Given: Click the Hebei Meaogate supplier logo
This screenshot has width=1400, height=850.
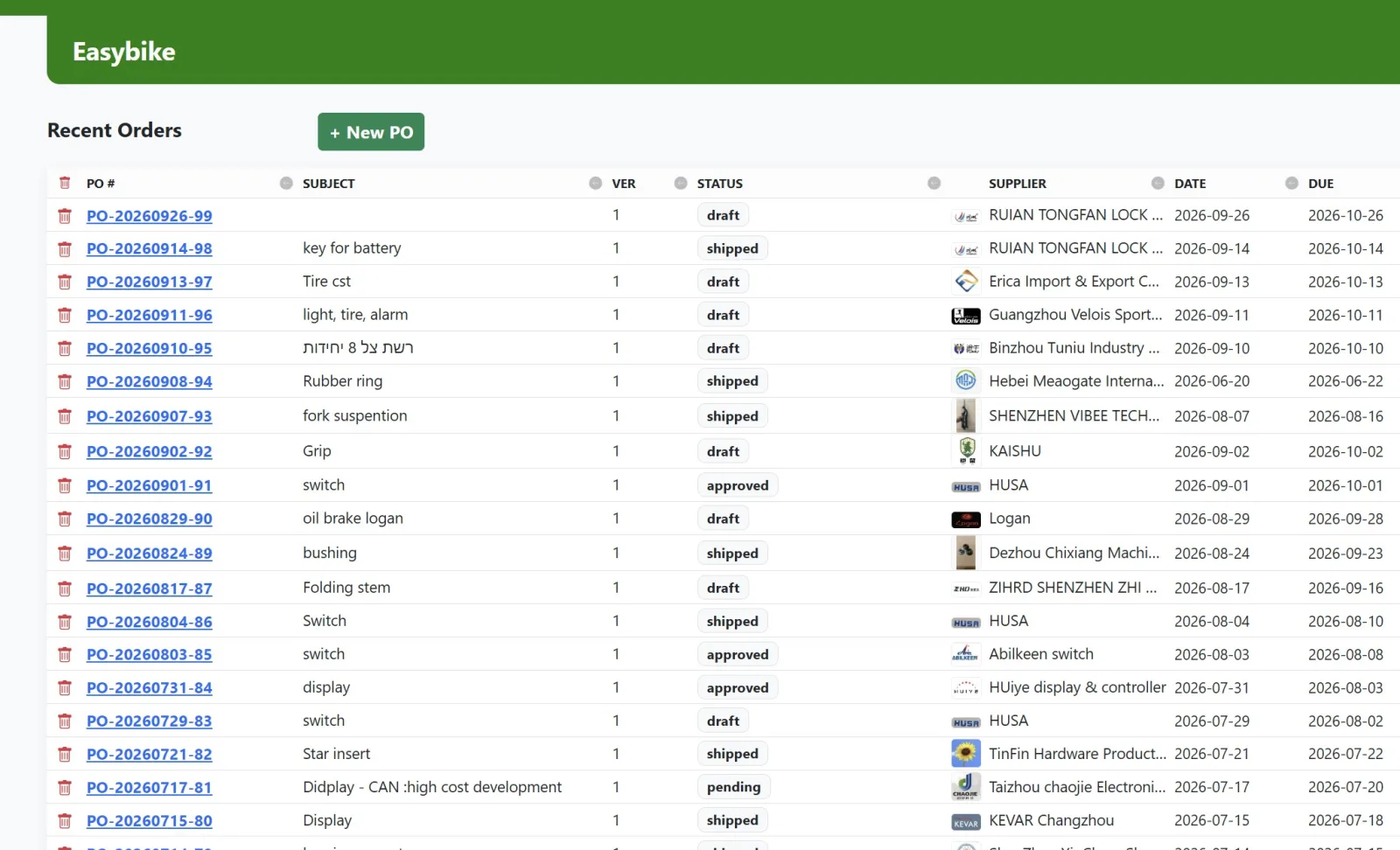Looking at the screenshot, I should click(966, 380).
